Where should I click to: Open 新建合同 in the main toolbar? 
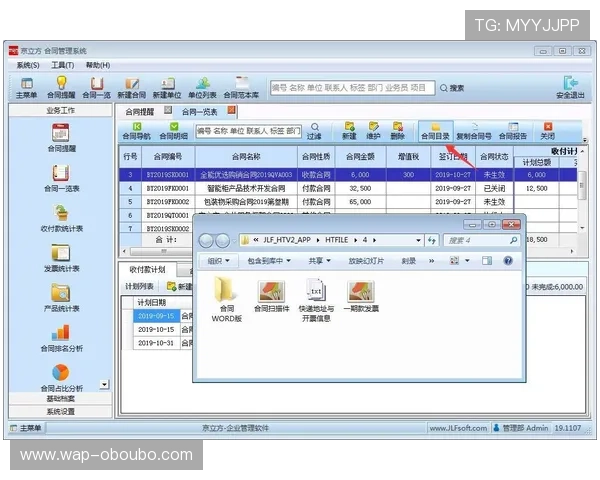(131, 87)
